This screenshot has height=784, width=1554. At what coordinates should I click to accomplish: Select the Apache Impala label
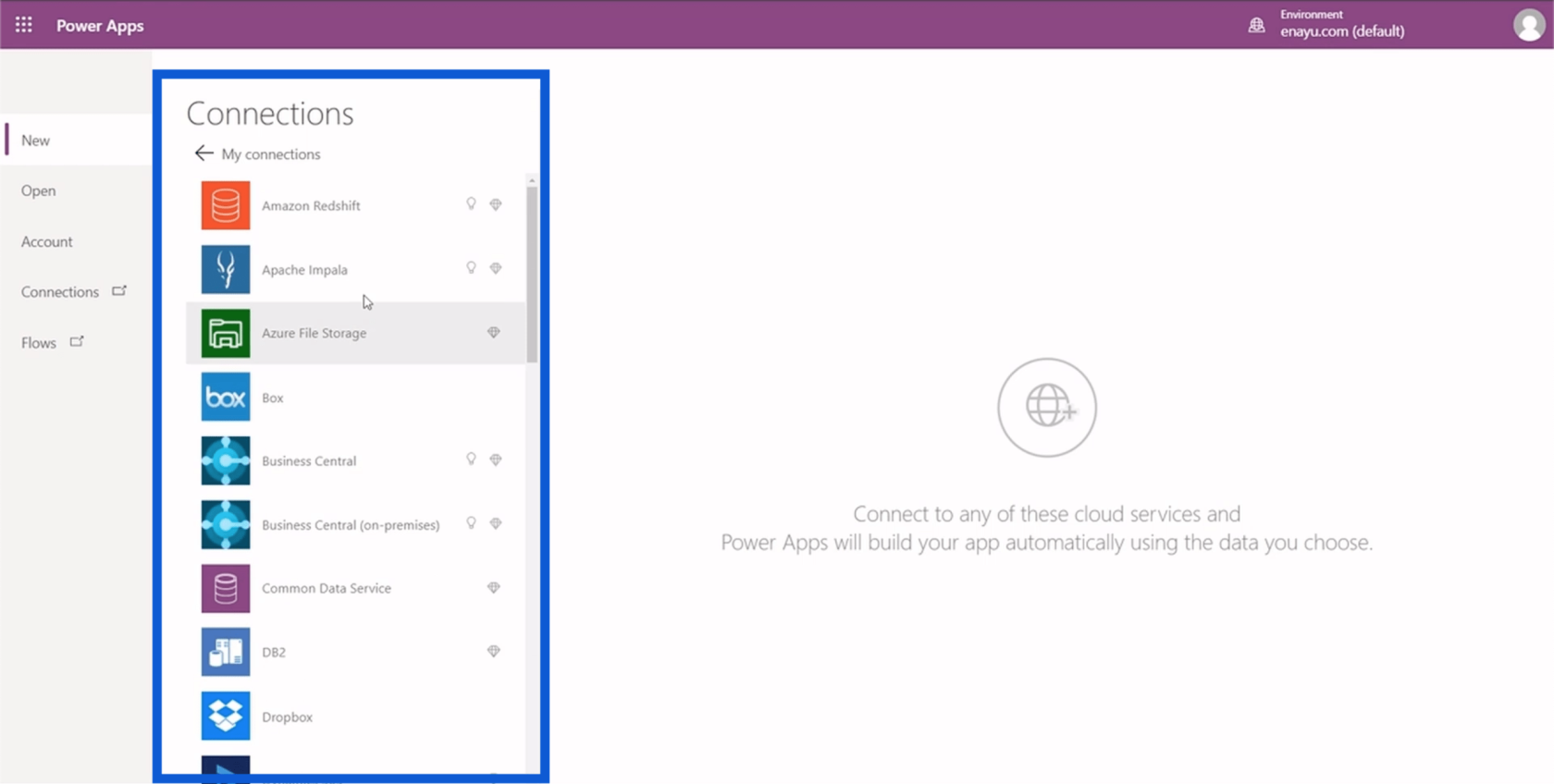pos(304,270)
